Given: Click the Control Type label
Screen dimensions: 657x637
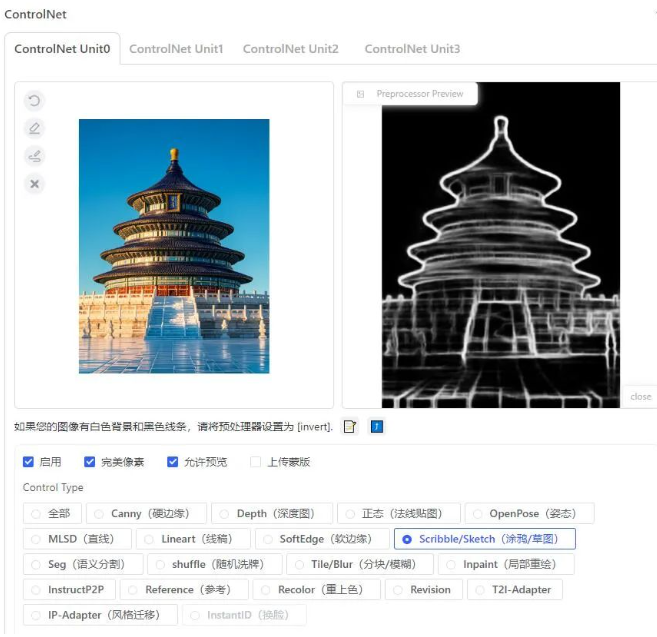Looking at the screenshot, I should (x=53, y=487).
